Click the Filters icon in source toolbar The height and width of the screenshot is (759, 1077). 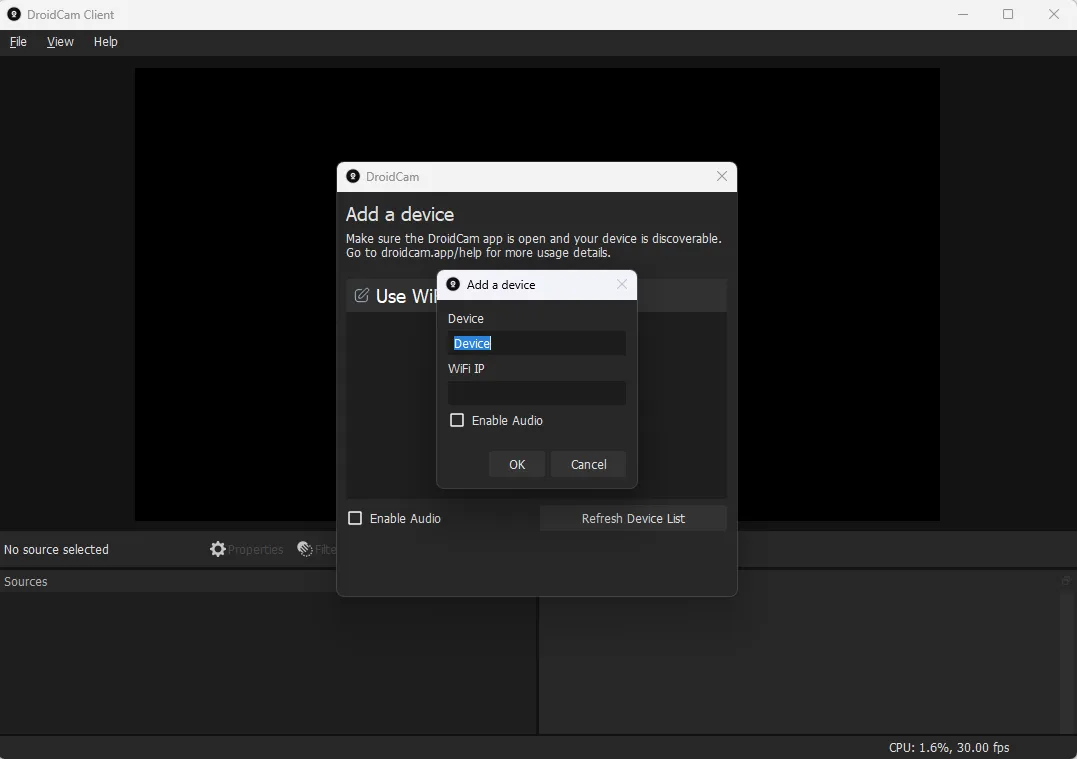click(305, 549)
